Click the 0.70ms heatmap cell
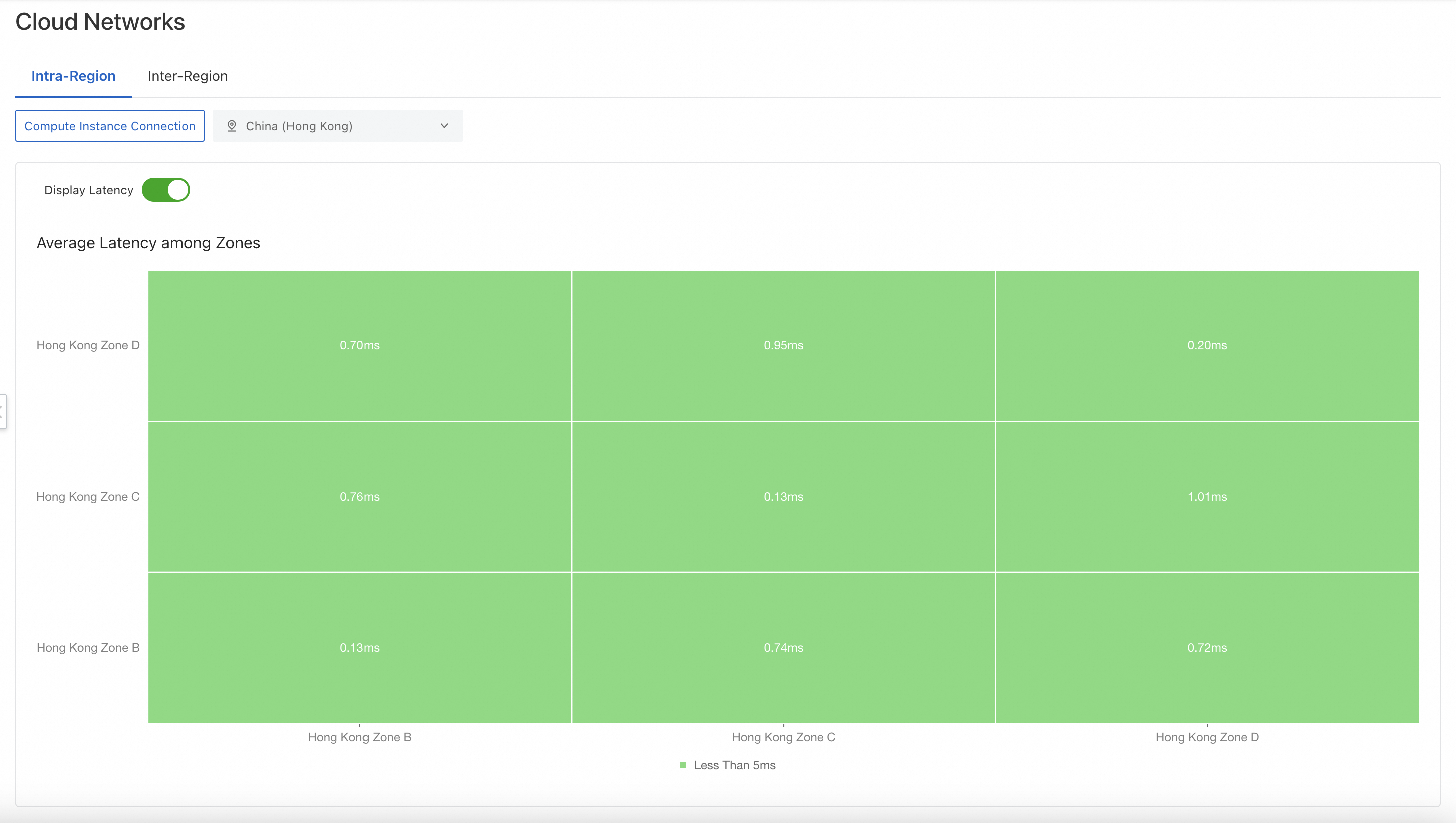The image size is (1456, 823). coord(359,345)
